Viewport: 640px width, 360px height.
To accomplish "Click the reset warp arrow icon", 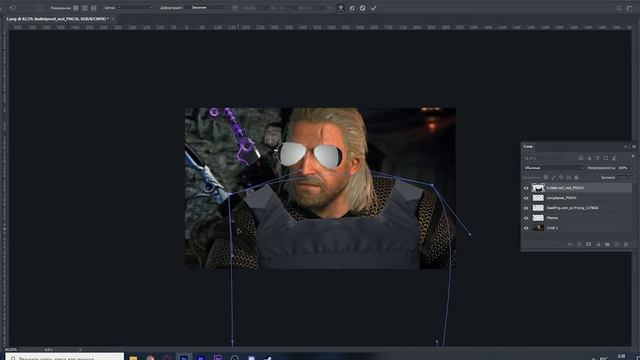I will (x=352, y=8).
